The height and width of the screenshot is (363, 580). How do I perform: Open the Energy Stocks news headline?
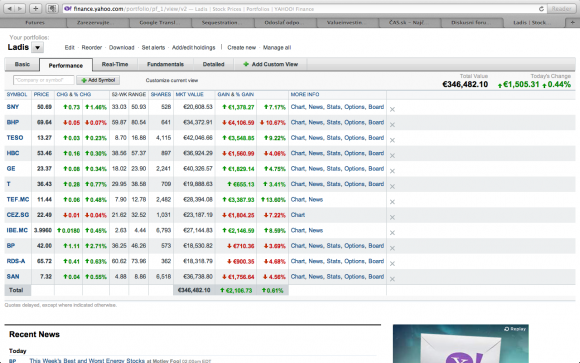pos(87,360)
